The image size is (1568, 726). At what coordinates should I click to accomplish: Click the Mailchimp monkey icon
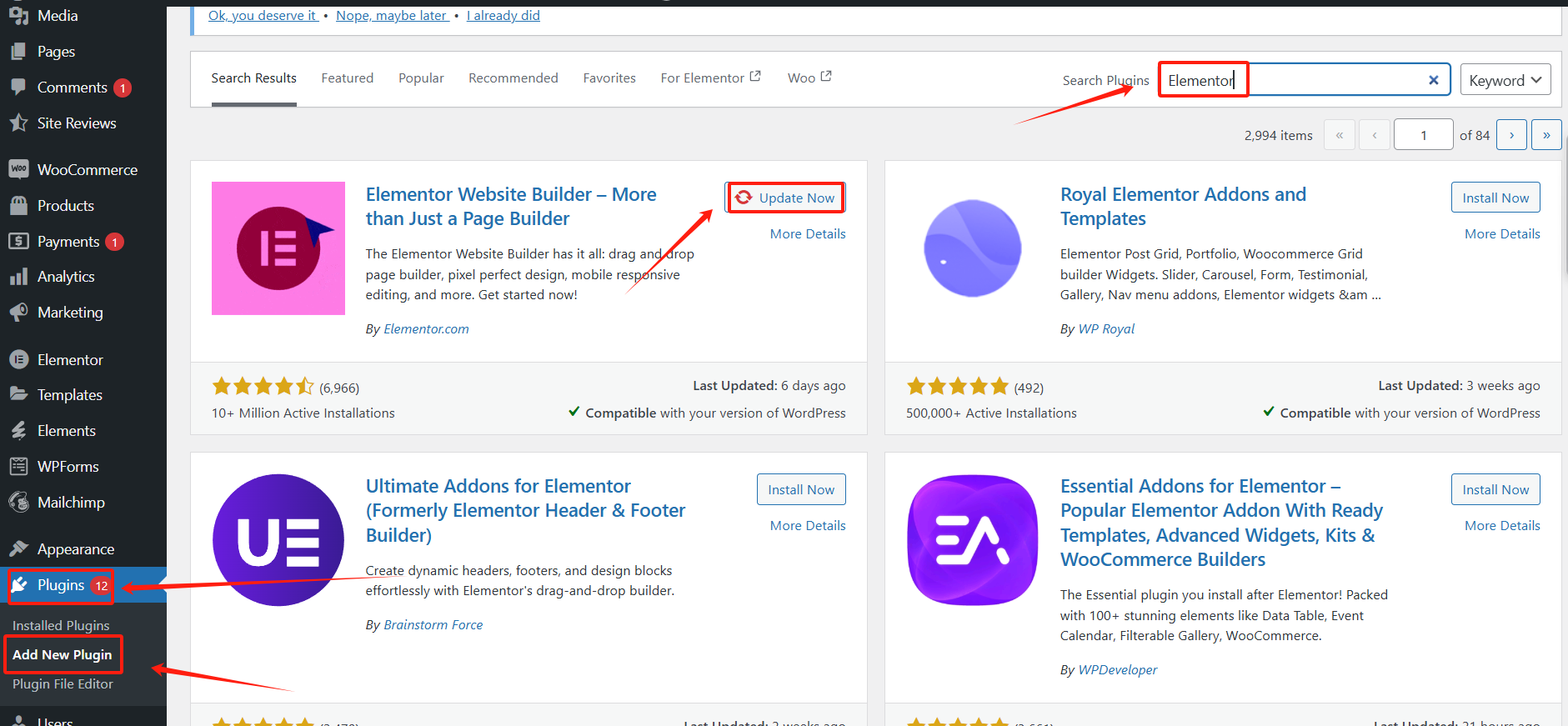(x=18, y=502)
